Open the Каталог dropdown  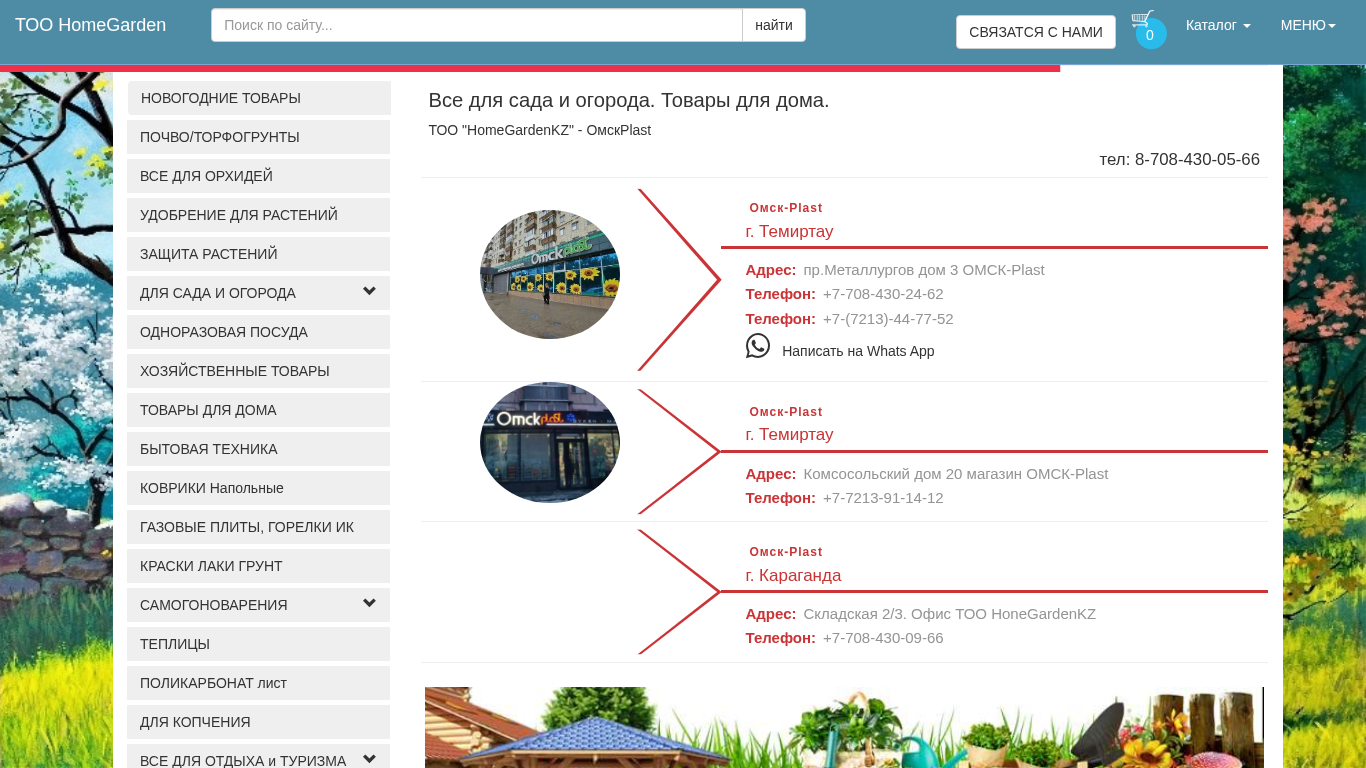click(1218, 25)
